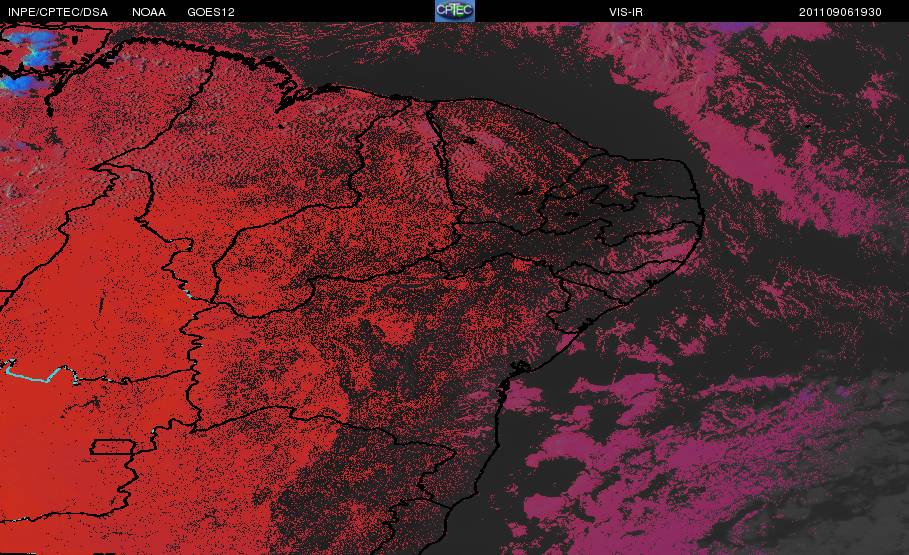This screenshot has height=555, width=909.
Task: Click the 201109061930 timestamp text
Action: pyautogui.click(x=840, y=12)
